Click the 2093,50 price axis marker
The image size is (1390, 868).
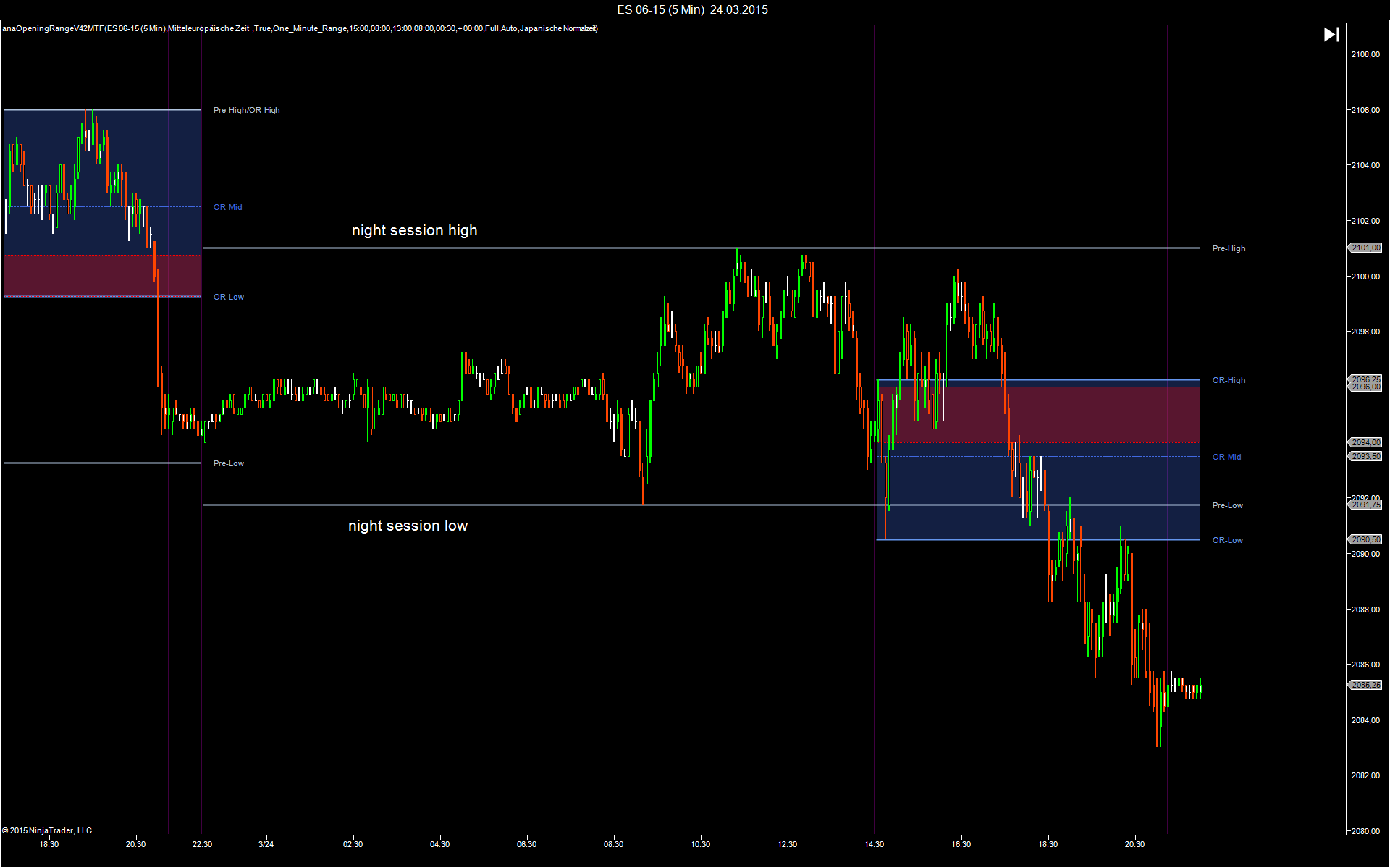click(x=1365, y=456)
